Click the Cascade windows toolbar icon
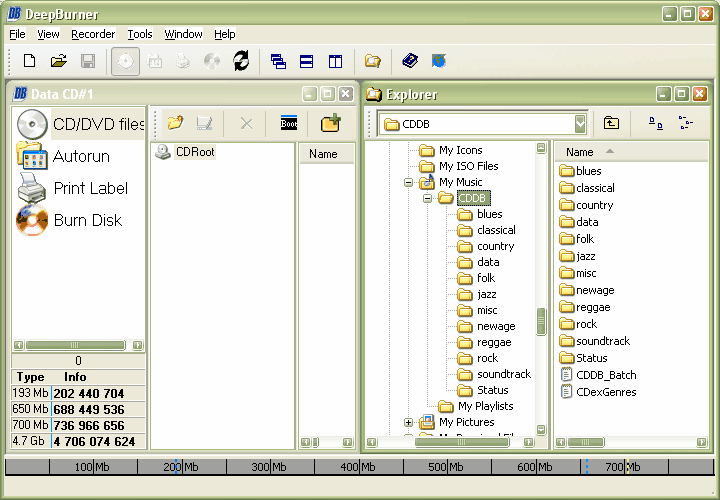The width and height of the screenshot is (720, 500). pyautogui.click(x=278, y=61)
